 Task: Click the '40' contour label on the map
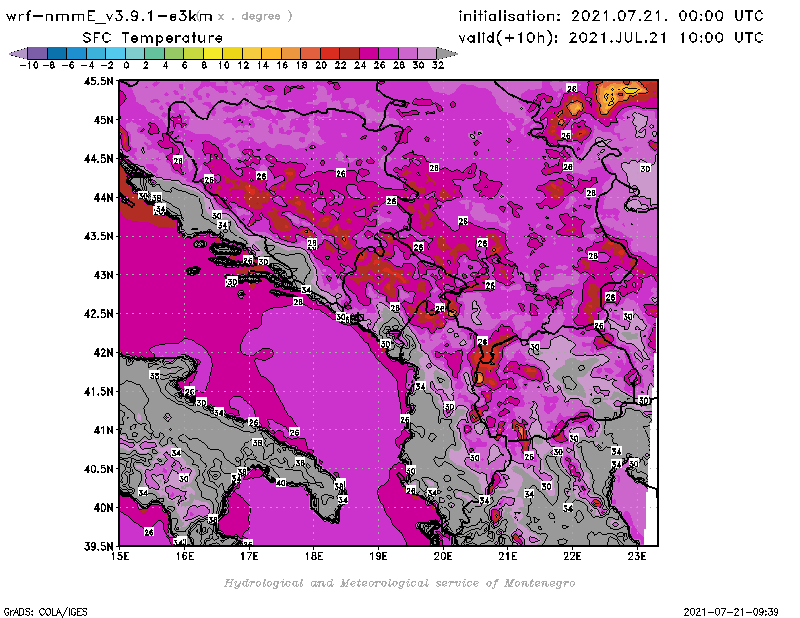281,483
